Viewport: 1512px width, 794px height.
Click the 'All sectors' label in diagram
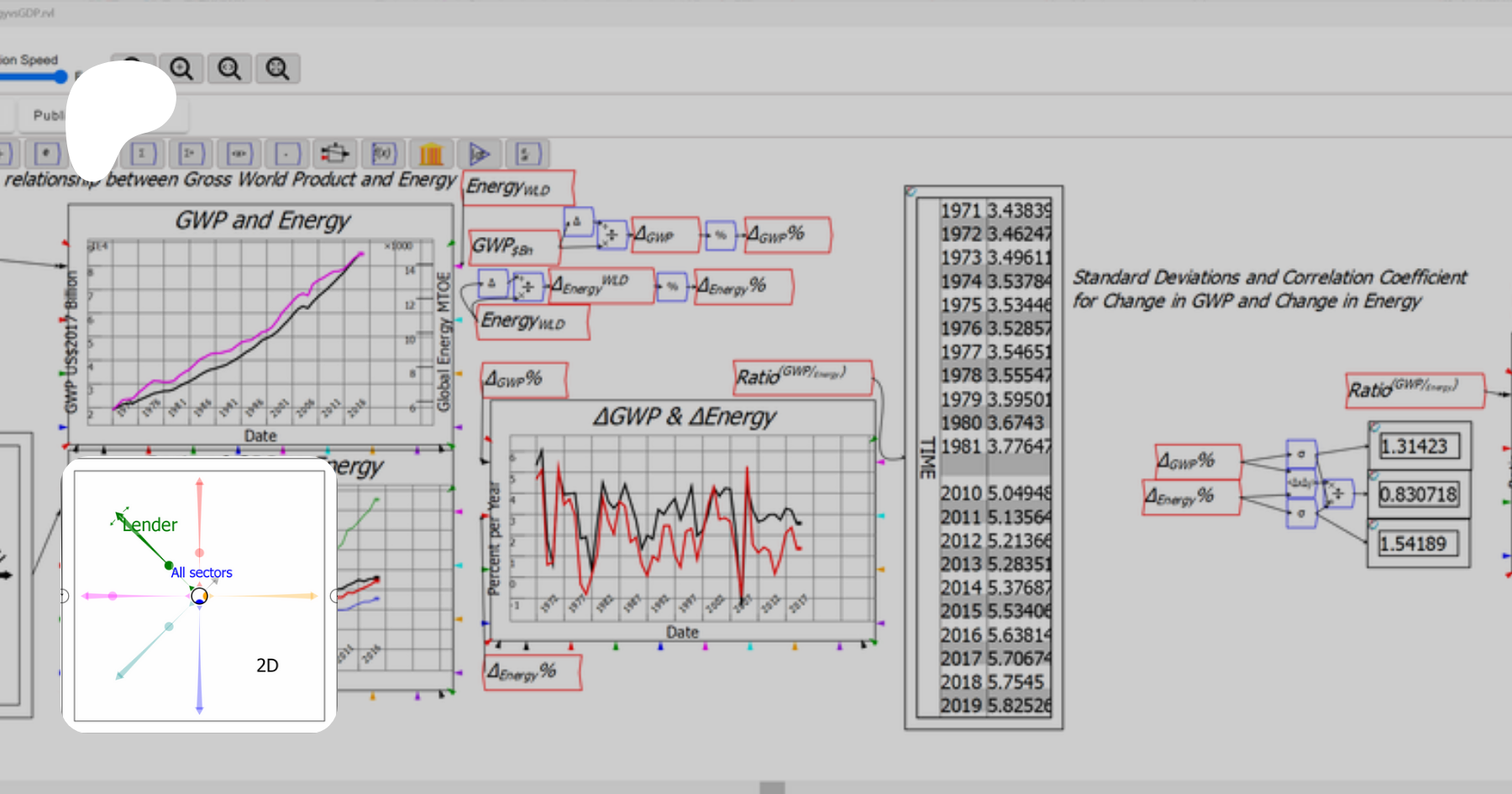point(202,572)
